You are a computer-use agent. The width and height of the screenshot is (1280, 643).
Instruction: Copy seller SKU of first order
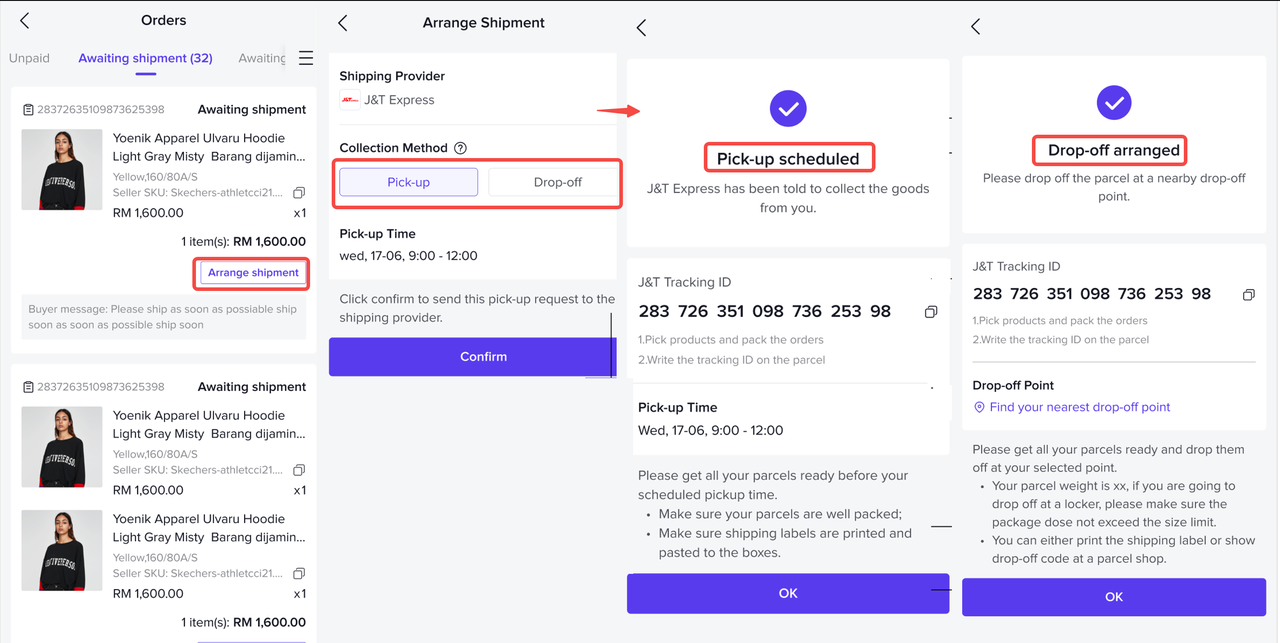299,193
